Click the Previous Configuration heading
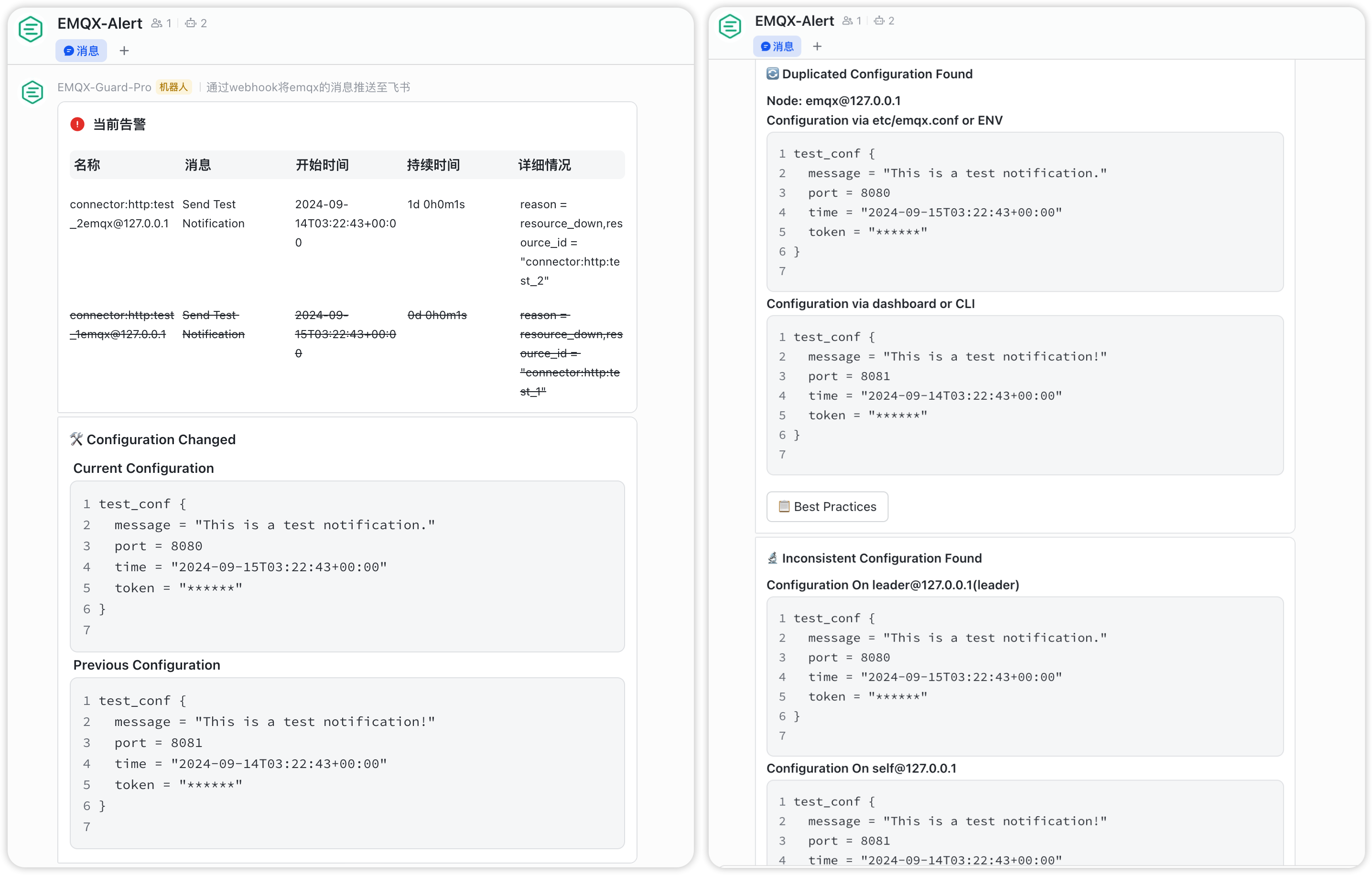This screenshot has height=875, width=1372. 146,665
